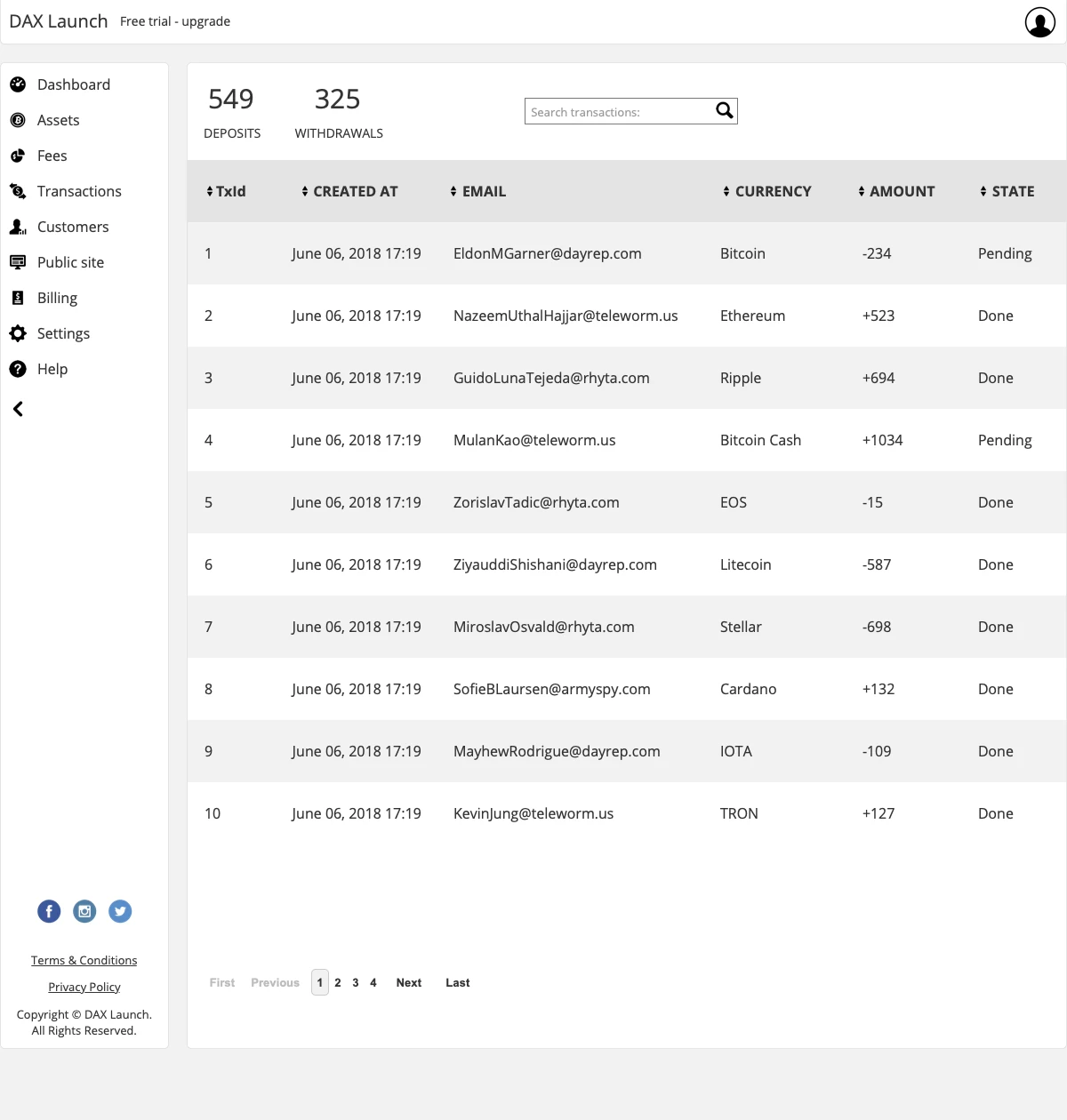The width and height of the screenshot is (1067, 1120).
Task: Select email ZorislavTadic@rhyta.com
Action: tap(536, 502)
